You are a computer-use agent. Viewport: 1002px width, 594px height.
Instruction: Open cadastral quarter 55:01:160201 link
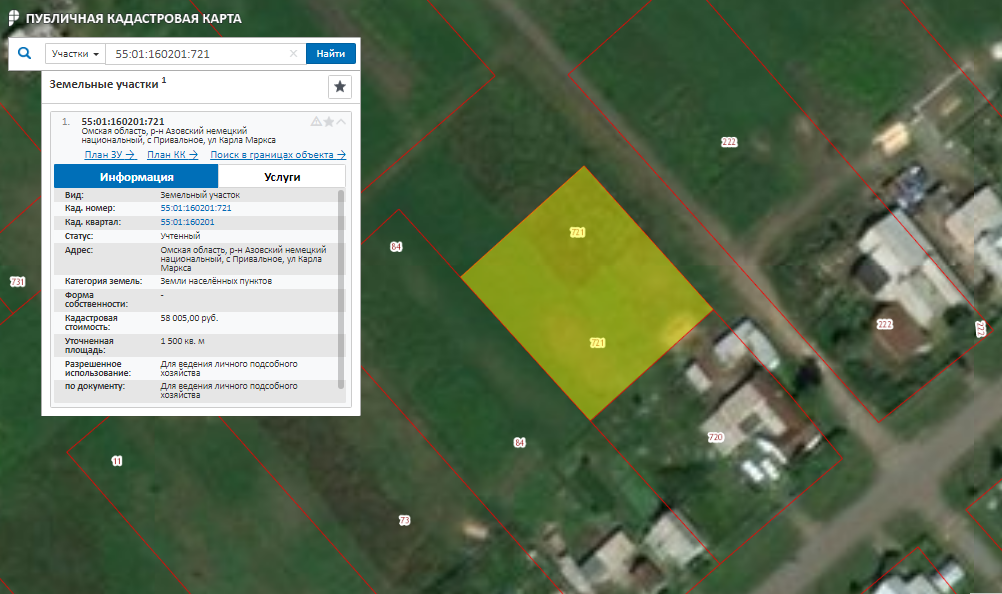[187, 221]
